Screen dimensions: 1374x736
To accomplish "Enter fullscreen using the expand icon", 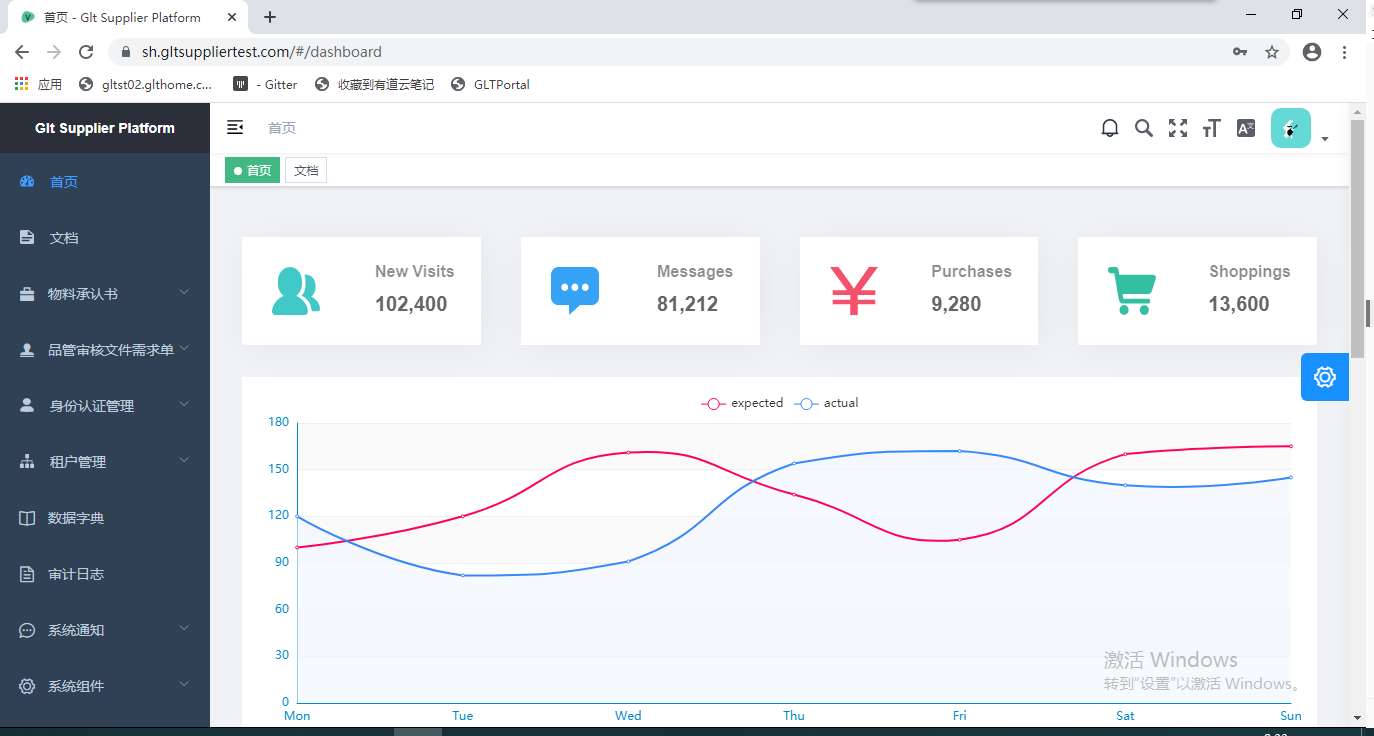I will (x=1178, y=128).
